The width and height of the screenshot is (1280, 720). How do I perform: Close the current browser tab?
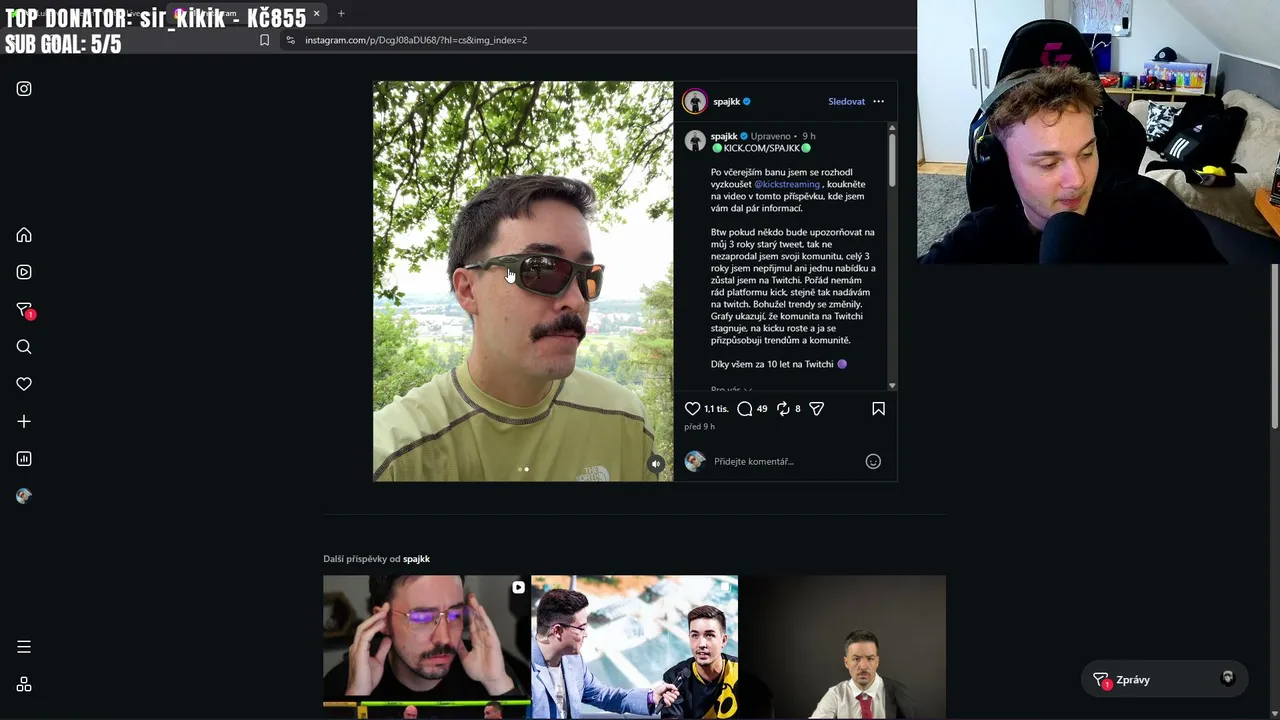pos(316,13)
